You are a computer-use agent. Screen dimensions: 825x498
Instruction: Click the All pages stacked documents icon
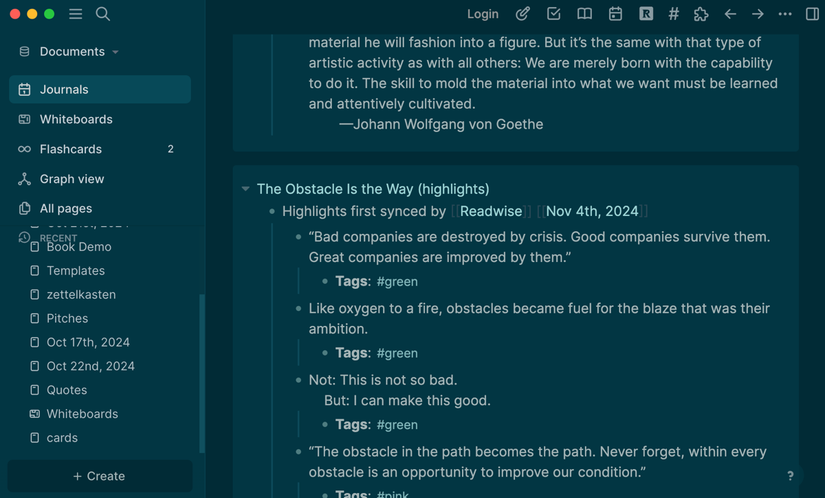24,209
